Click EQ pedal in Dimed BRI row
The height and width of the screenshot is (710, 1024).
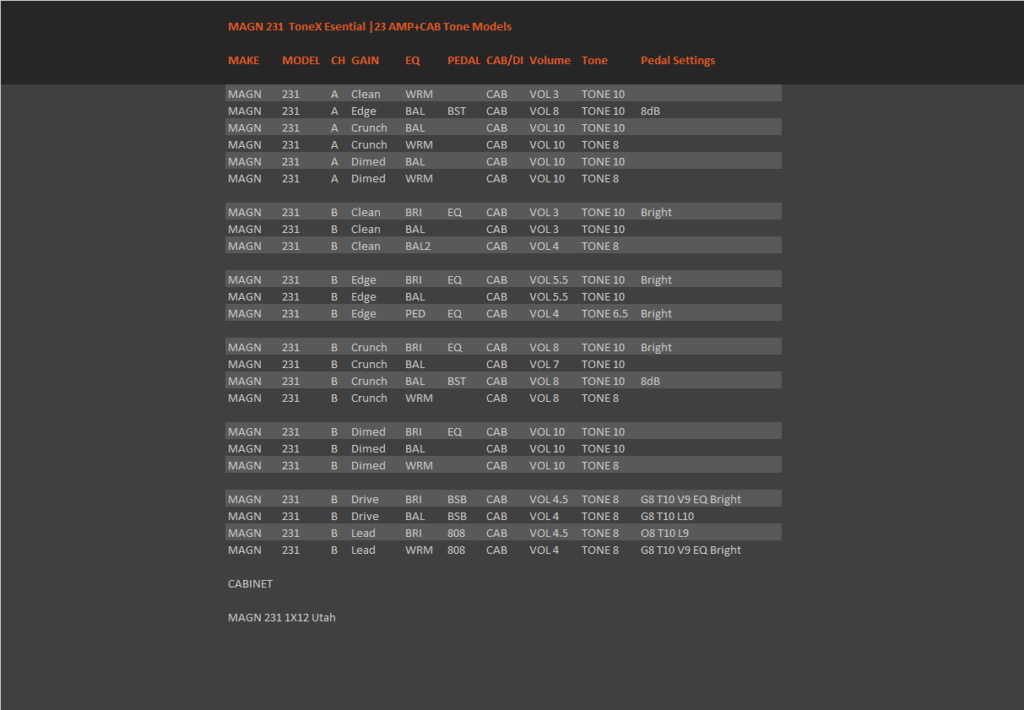click(x=455, y=432)
